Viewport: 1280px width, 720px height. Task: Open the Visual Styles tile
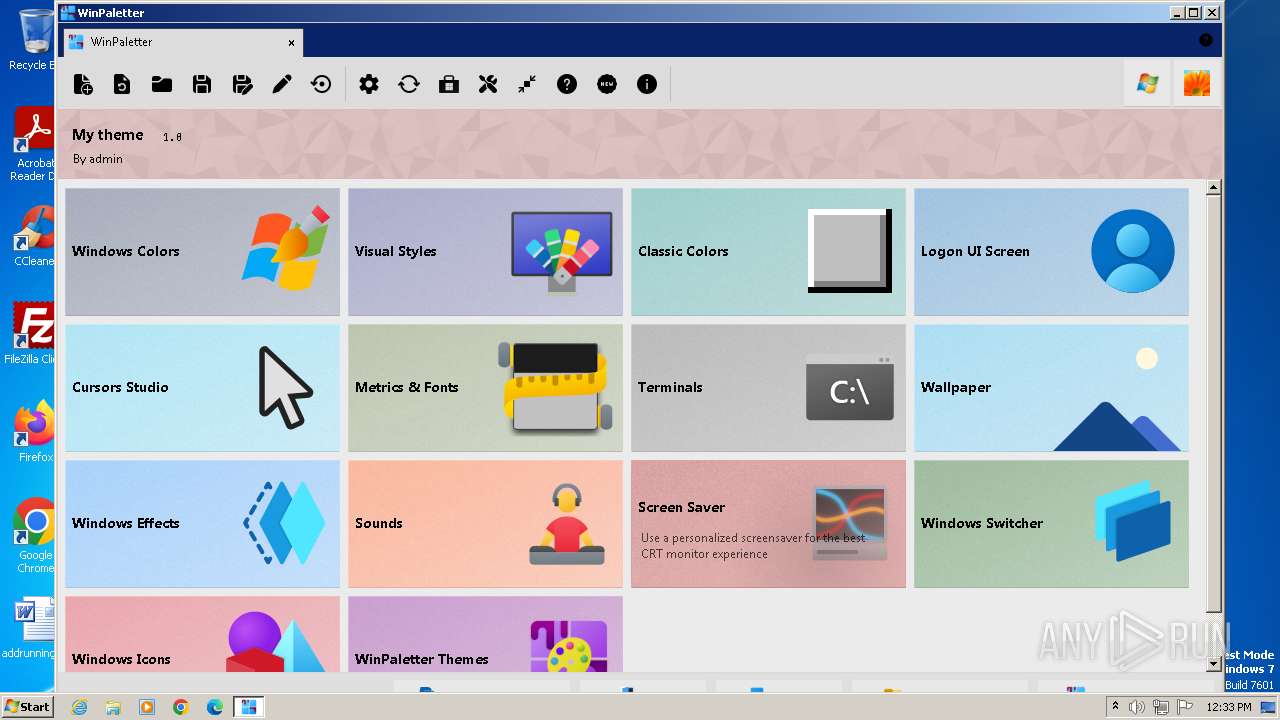(486, 252)
